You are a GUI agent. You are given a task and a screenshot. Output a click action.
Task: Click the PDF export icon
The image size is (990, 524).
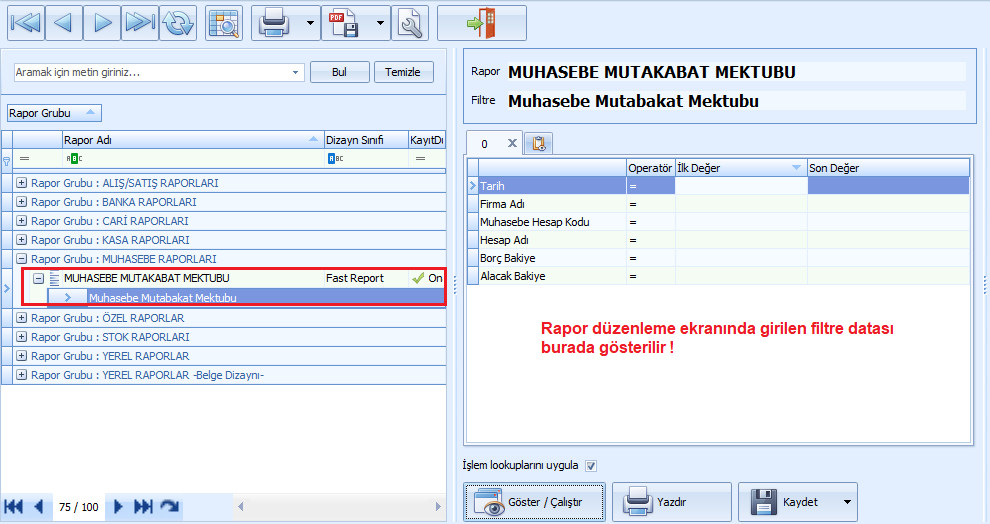344,23
